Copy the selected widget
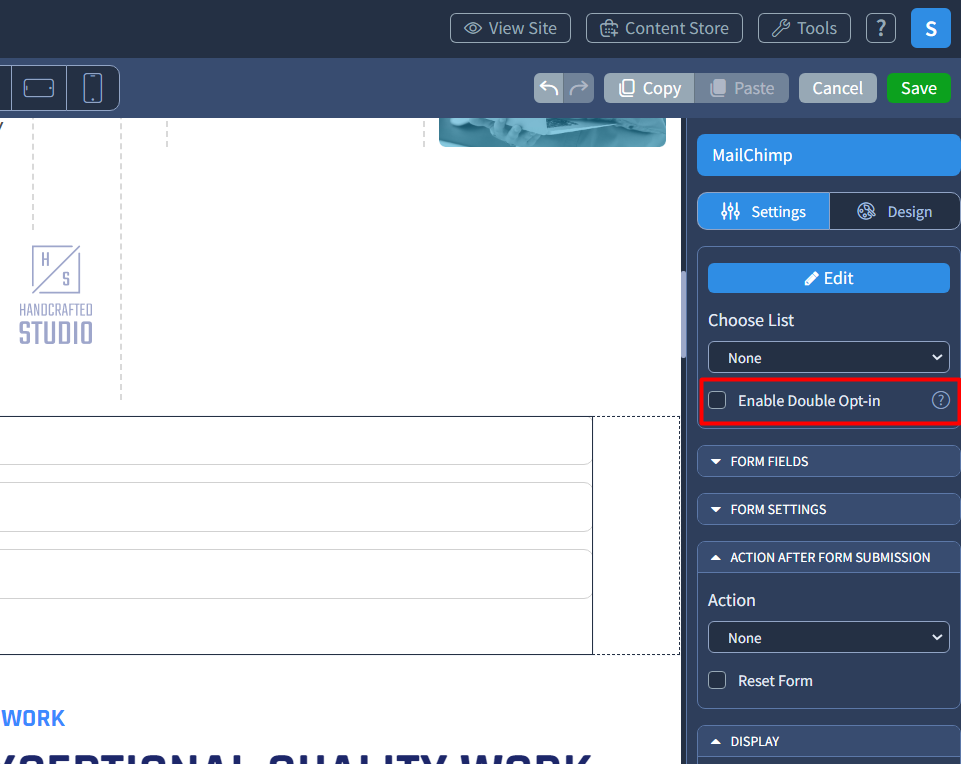 click(x=649, y=88)
